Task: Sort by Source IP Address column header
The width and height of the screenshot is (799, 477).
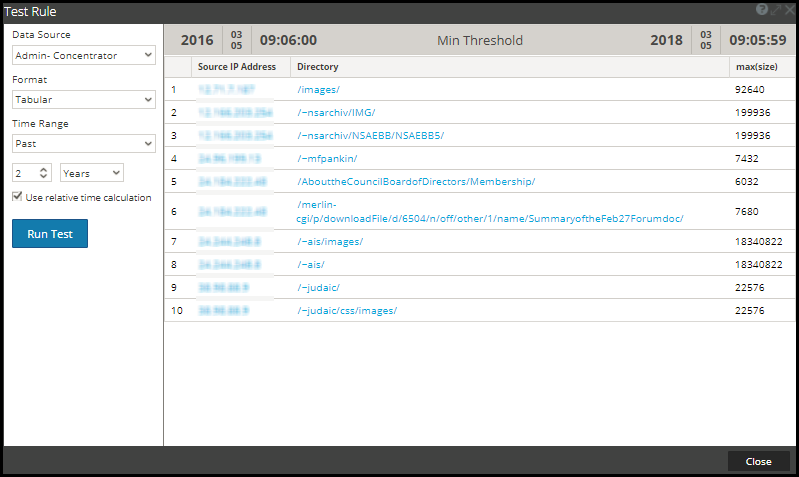Action: click(237, 67)
